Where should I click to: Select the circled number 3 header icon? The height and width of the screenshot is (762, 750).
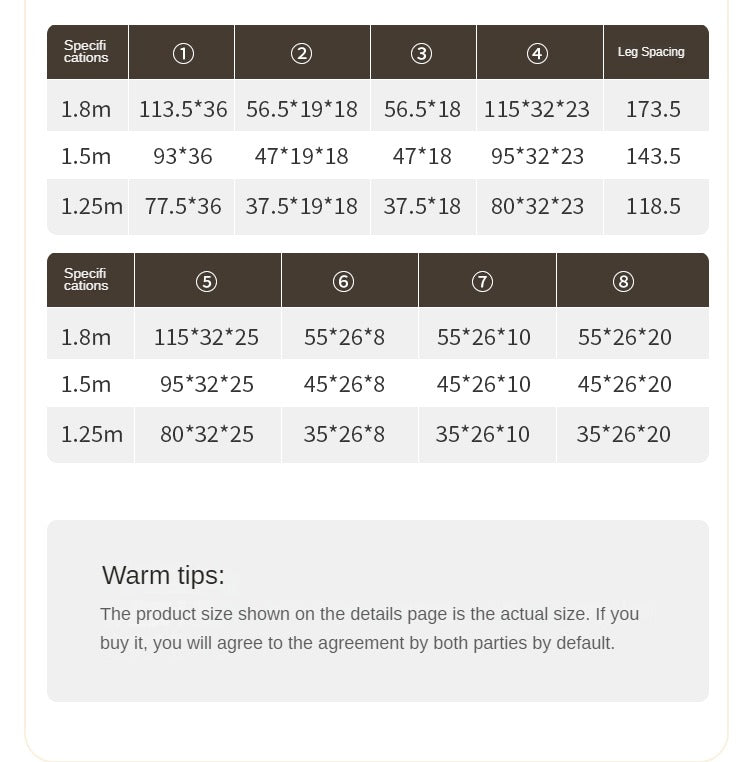(x=422, y=54)
